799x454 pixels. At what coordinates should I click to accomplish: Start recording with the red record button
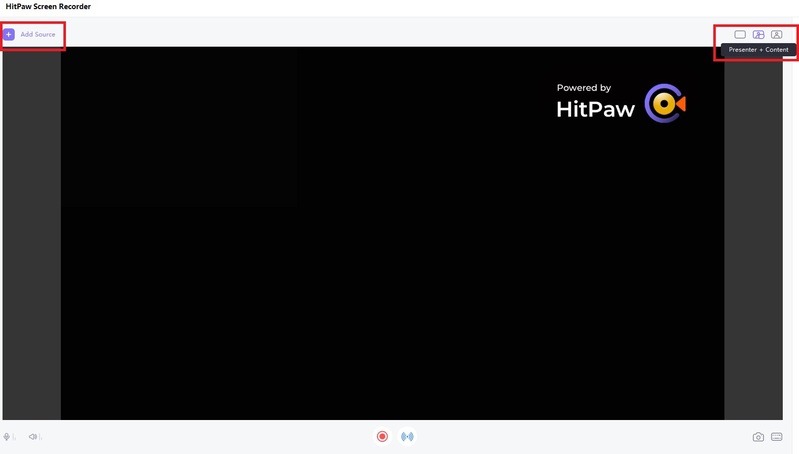tap(382, 436)
